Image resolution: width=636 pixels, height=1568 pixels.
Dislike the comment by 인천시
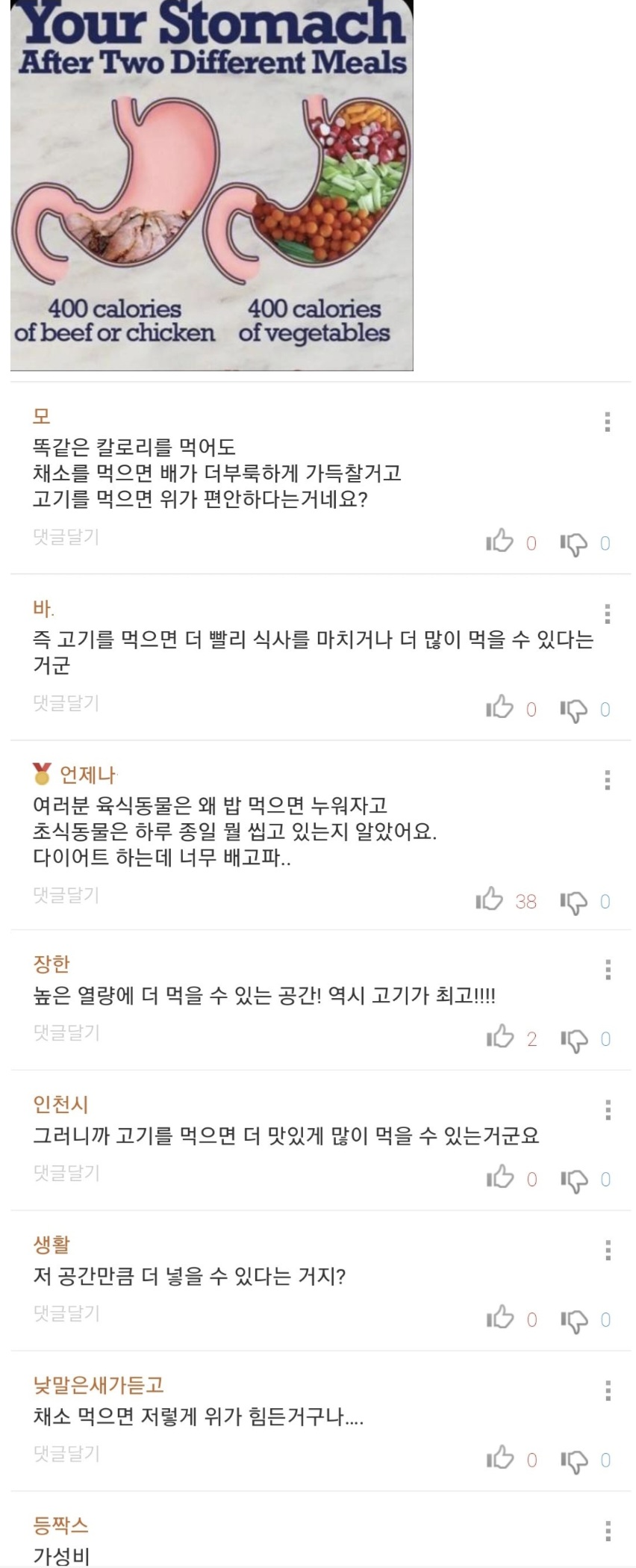(x=573, y=1180)
